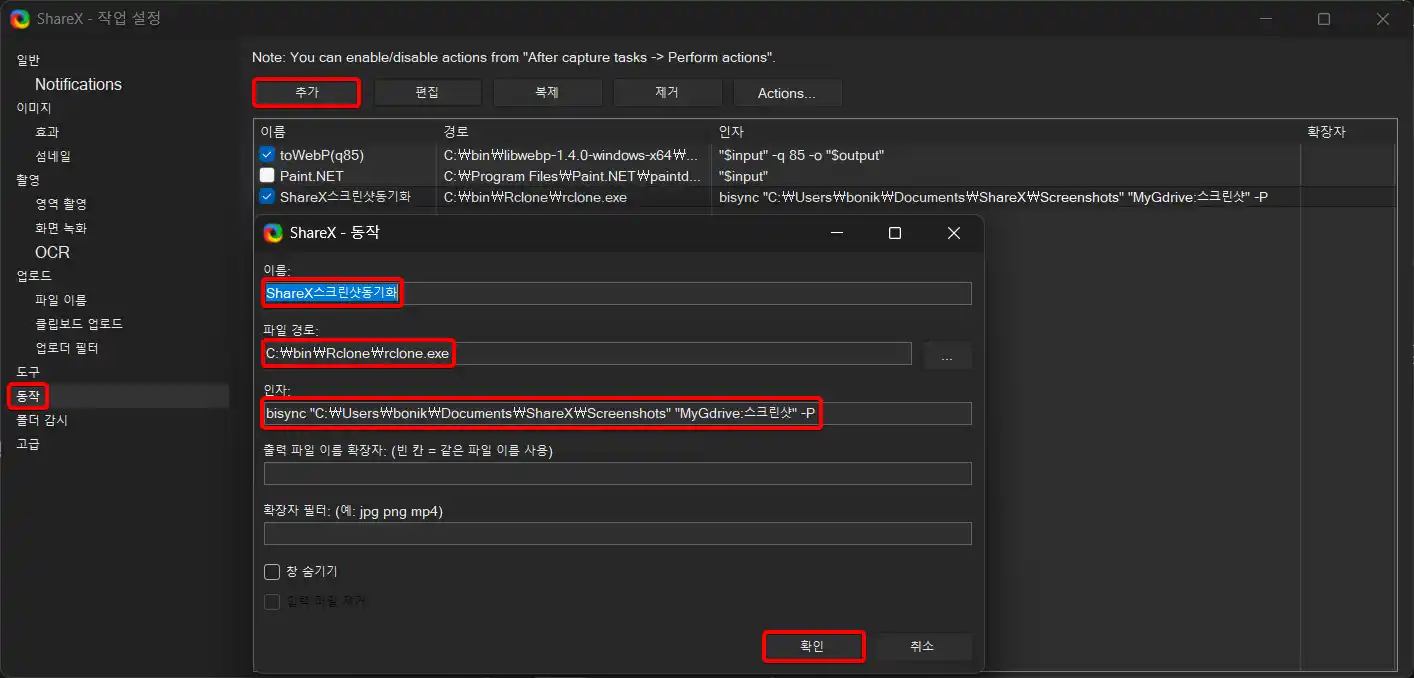
Task: Browse for a file with the ... button
Action: pos(947,355)
